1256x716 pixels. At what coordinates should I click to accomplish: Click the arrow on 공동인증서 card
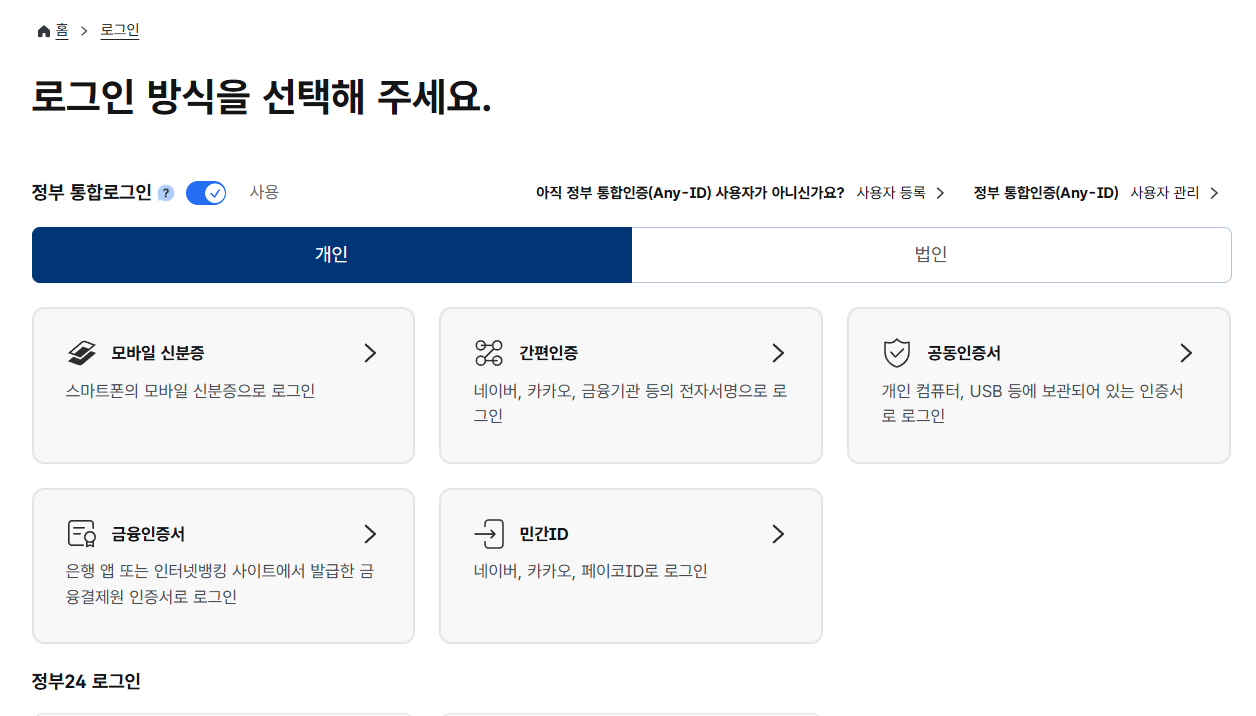(1186, 353)
